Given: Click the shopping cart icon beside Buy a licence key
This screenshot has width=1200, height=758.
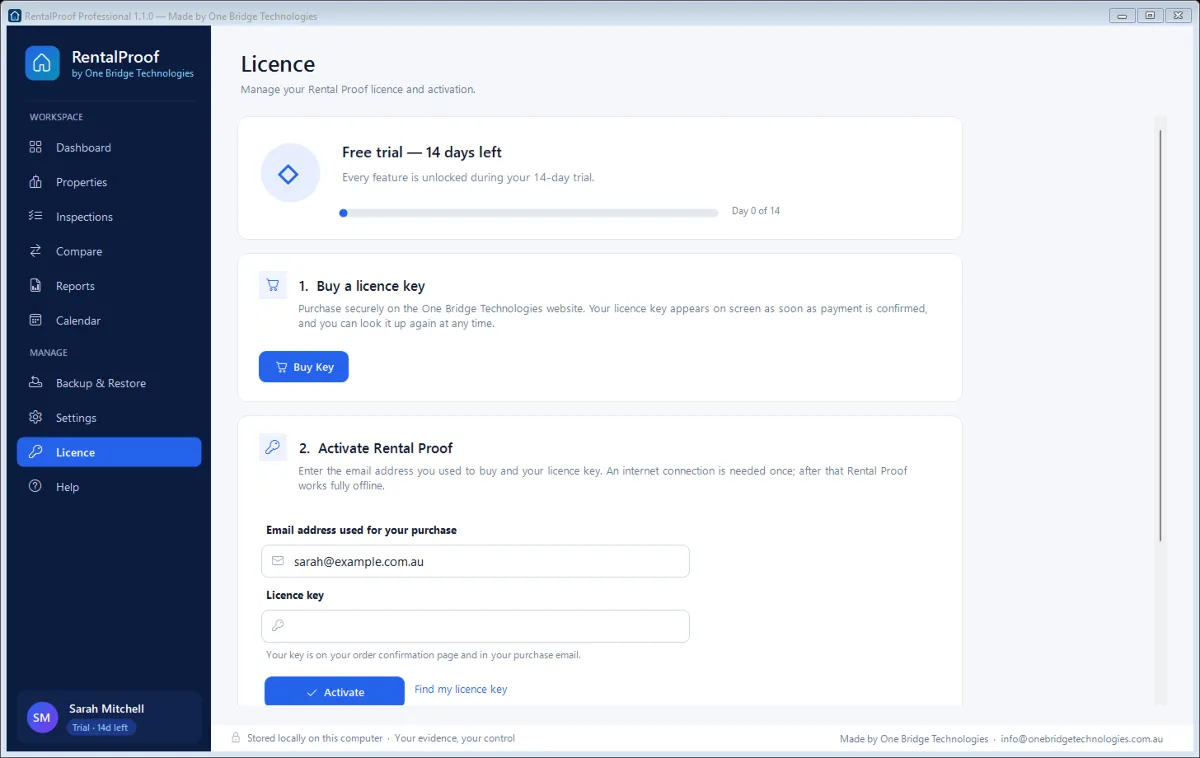Looking at the screenshot, I should pyautogui.click(x=272, y=285).
